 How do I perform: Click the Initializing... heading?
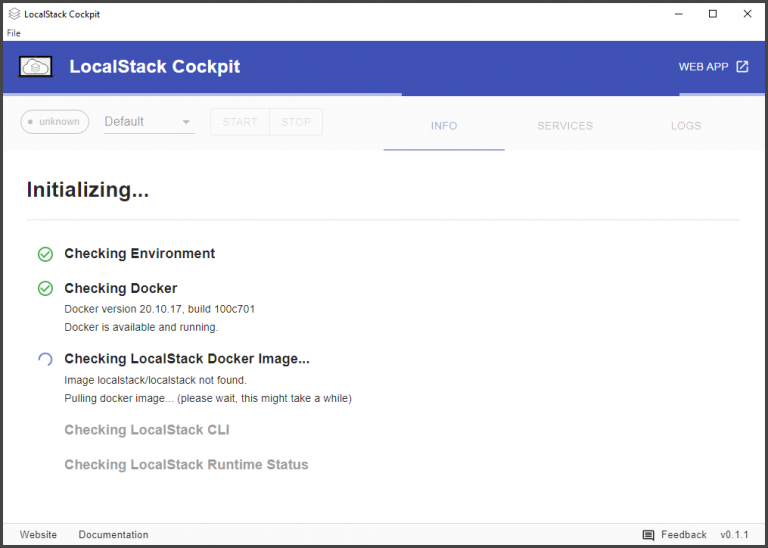pos(88,190)
